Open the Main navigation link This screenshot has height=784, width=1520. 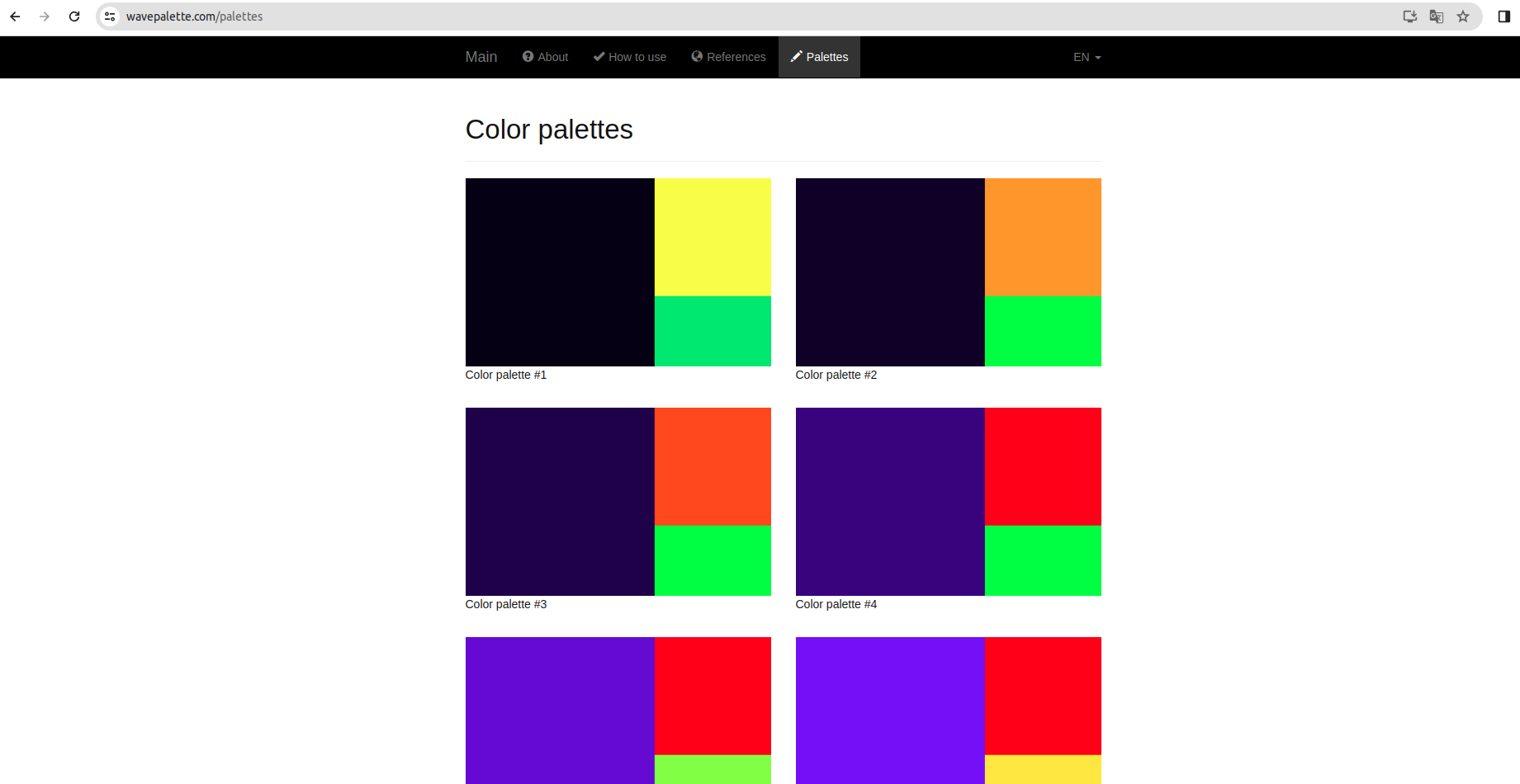(x=481, y=57)
